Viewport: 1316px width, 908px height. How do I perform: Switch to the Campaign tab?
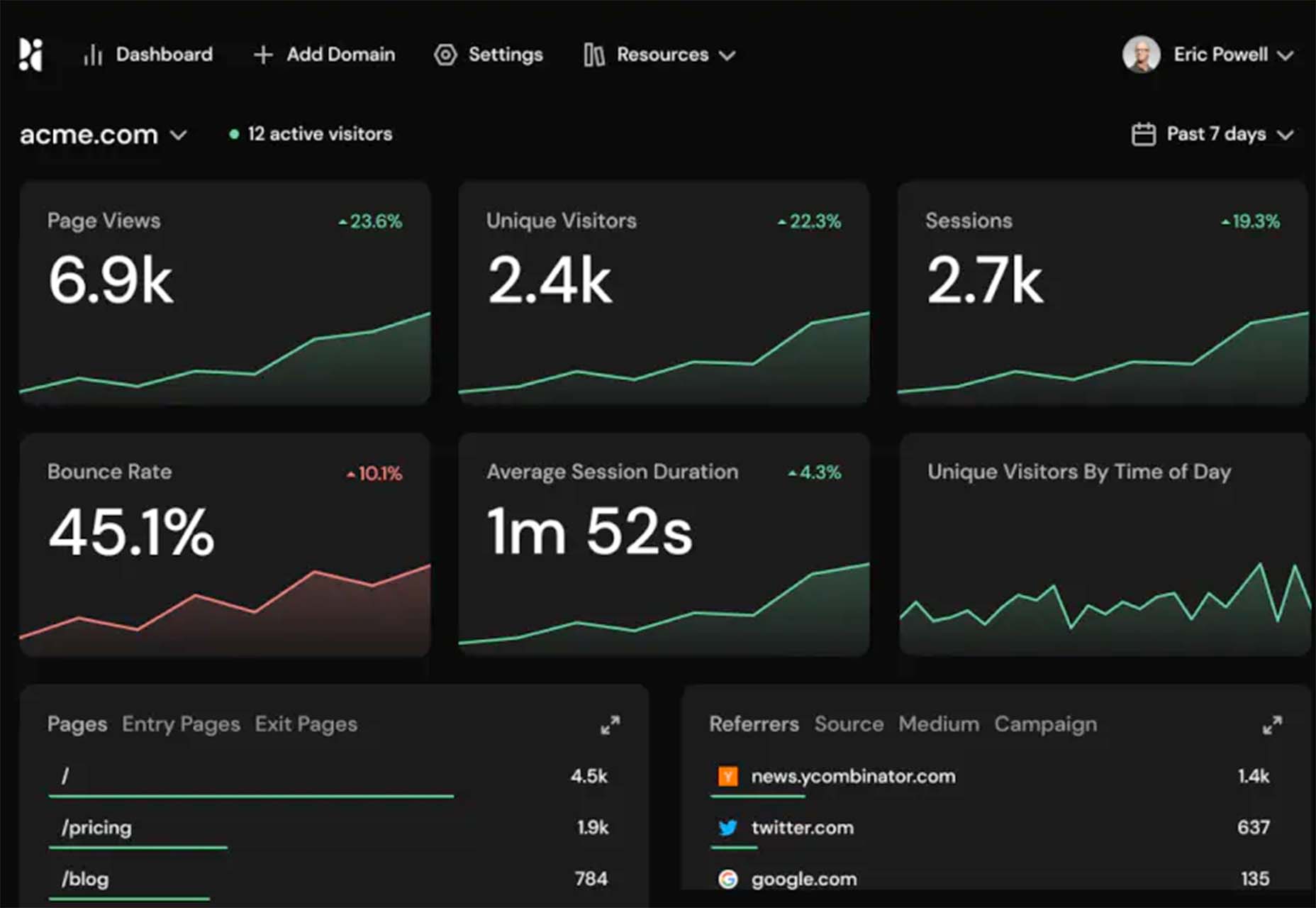pyautogui.click(x=1046, y=724)
